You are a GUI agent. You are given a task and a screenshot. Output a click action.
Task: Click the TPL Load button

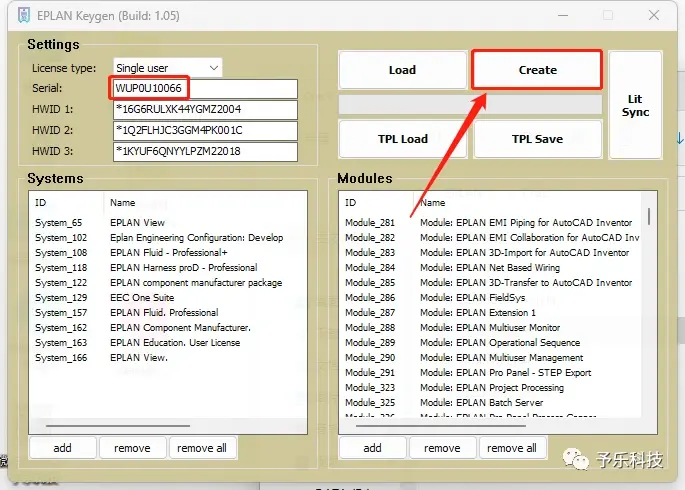(x=402, y=139)
